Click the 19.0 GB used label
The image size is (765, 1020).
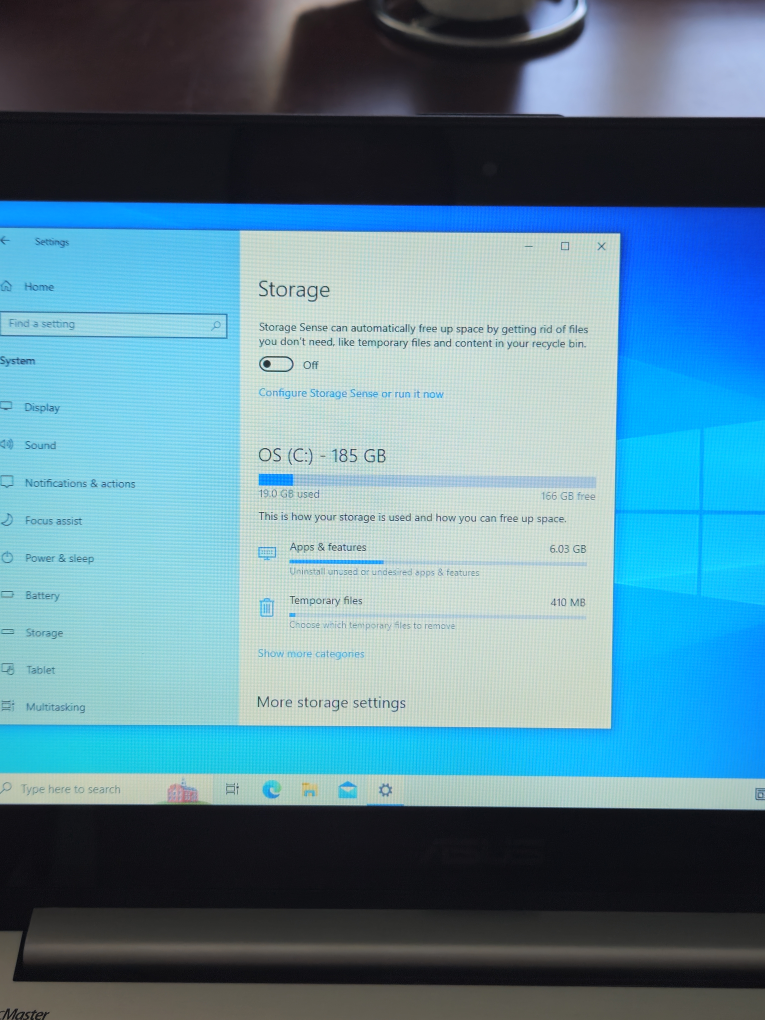coord(289,494)
